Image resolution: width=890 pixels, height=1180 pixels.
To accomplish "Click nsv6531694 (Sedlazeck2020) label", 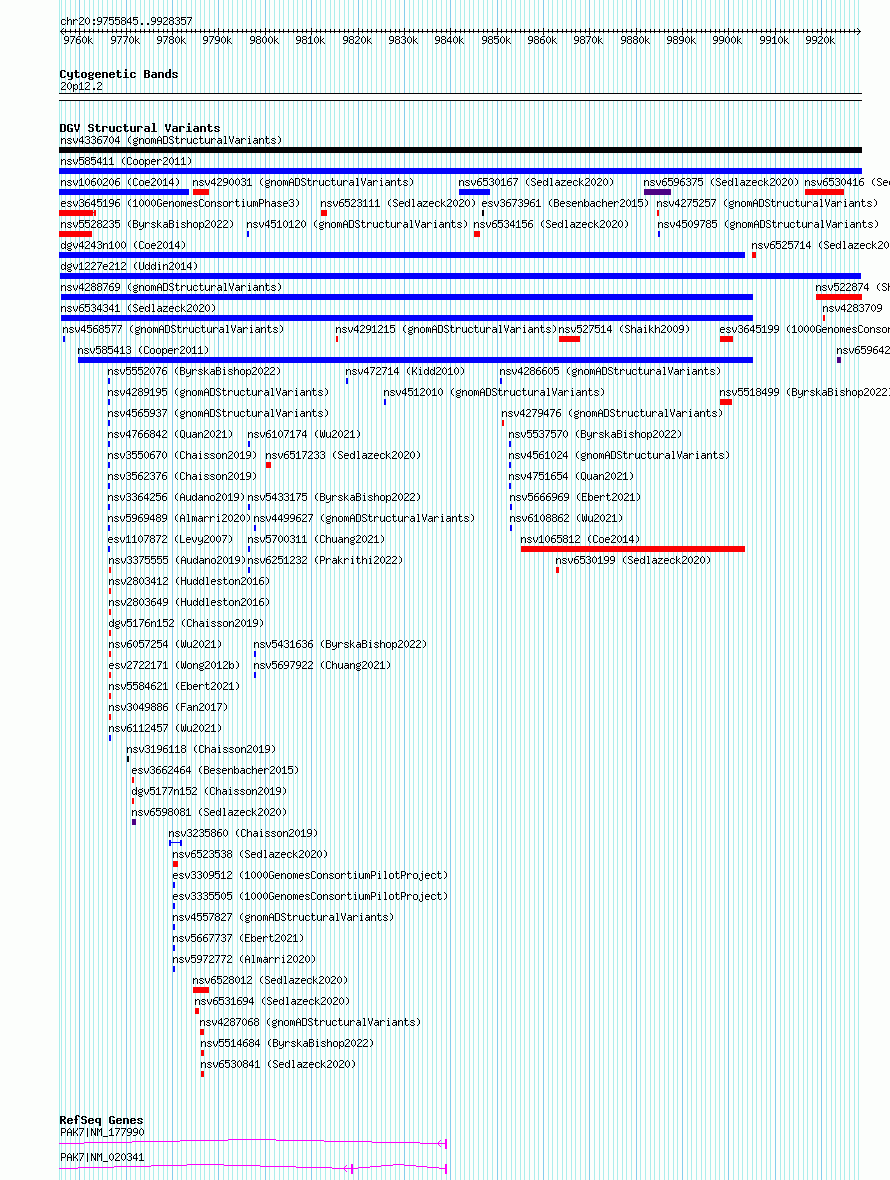I will tap(272, 1004).
